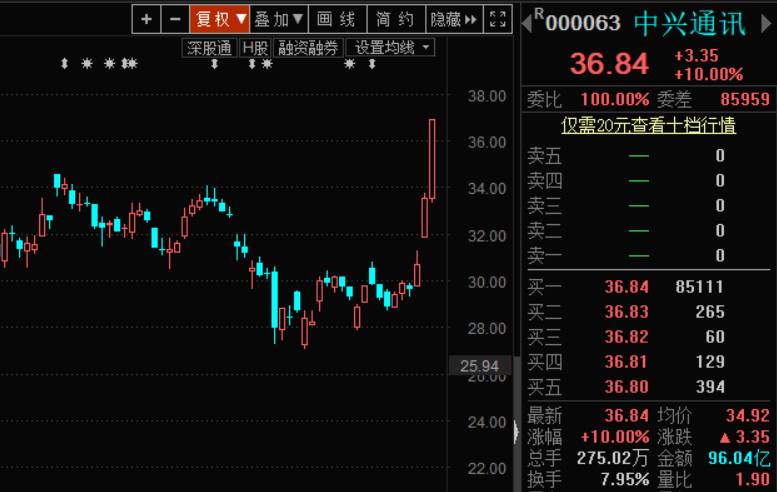Click the 买四 price 36.81
Viewport: 777px width, 492px height.
tap(626, 362)
